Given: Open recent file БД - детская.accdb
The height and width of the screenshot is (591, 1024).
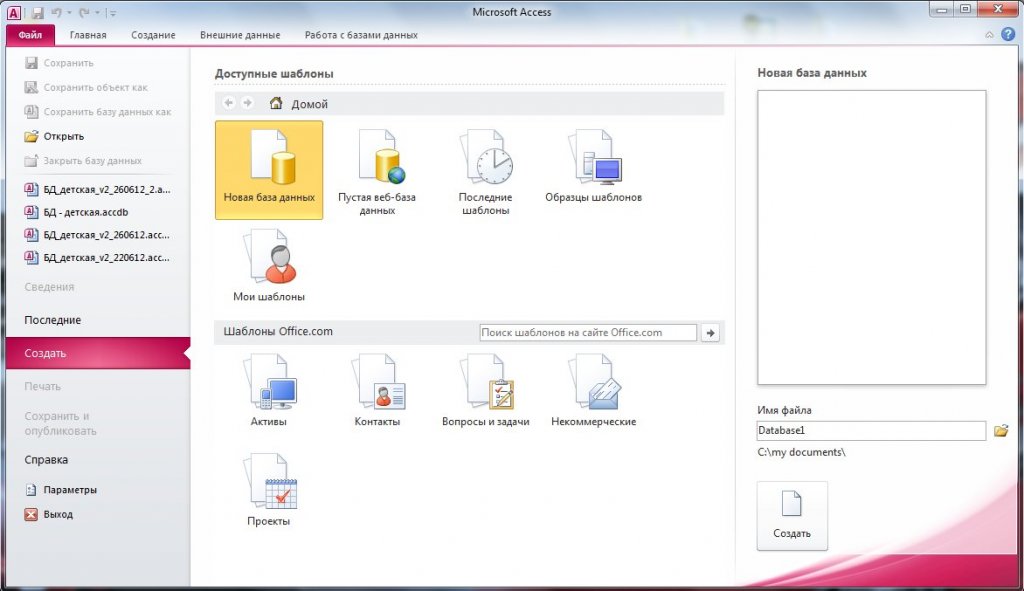Looking at the screenshot, I should (x=76, y=212).
